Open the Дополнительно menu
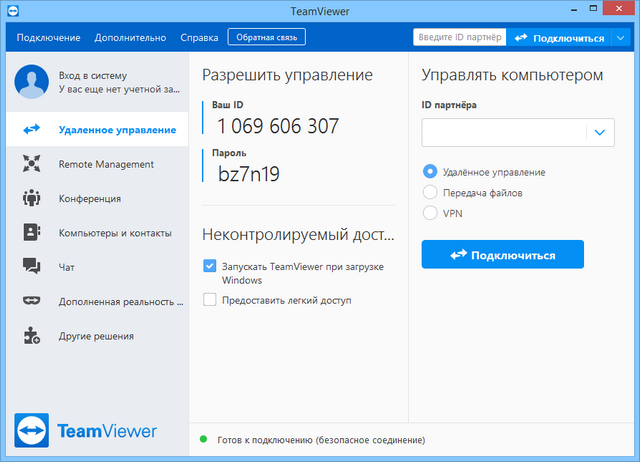 point(130,38)
